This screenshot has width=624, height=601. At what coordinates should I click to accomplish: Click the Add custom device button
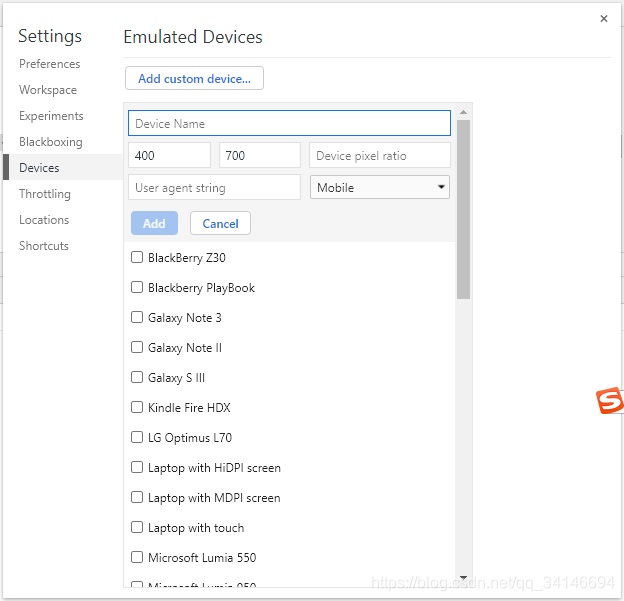coord(194,78)
